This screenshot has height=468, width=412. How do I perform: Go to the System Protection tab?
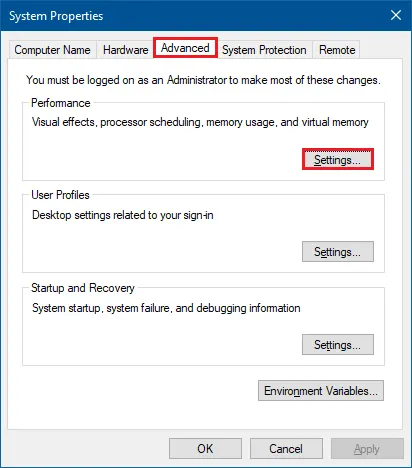tap(264, 50)
